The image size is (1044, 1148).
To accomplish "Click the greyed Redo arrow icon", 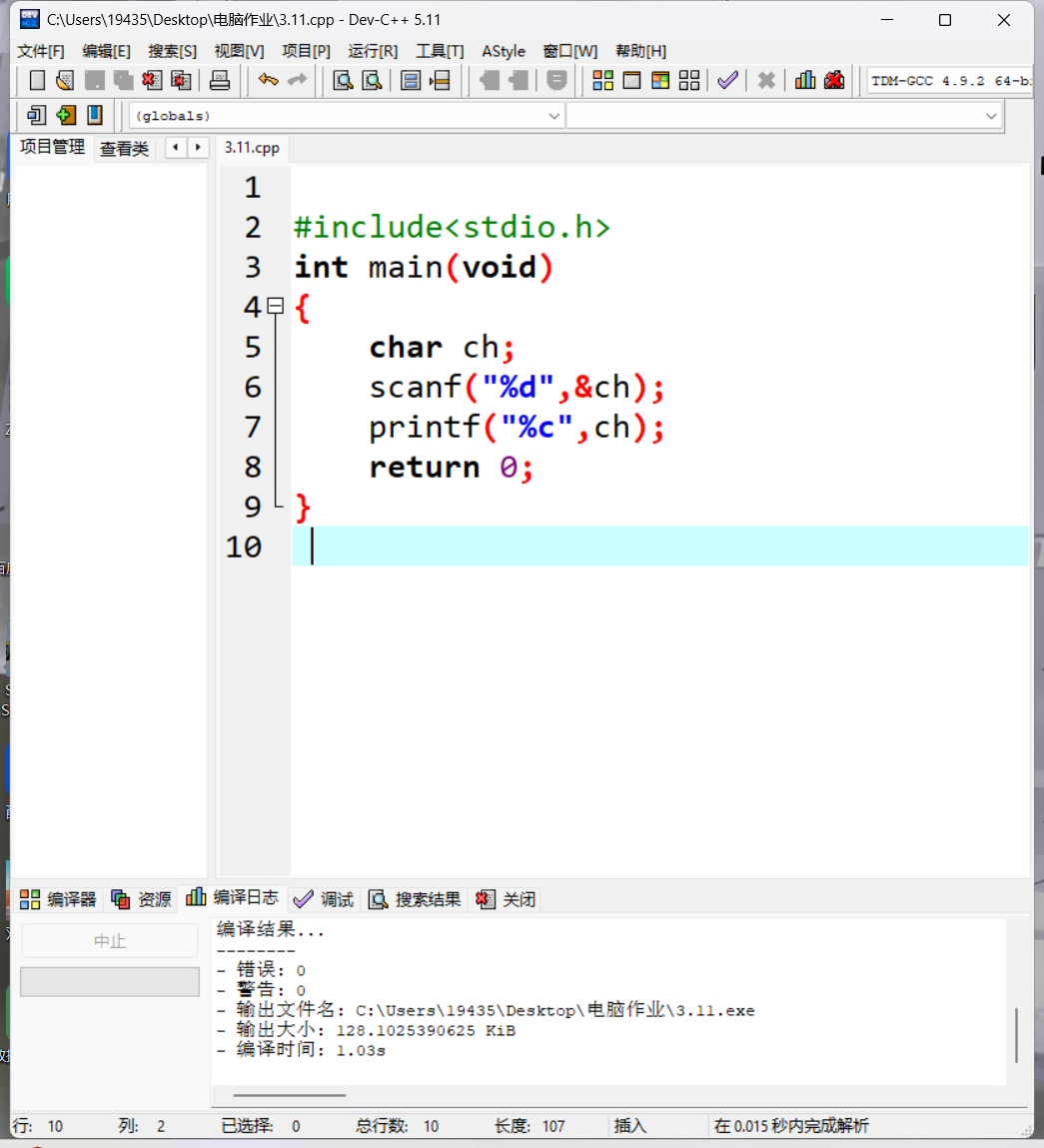I will [x=298, y=80].
